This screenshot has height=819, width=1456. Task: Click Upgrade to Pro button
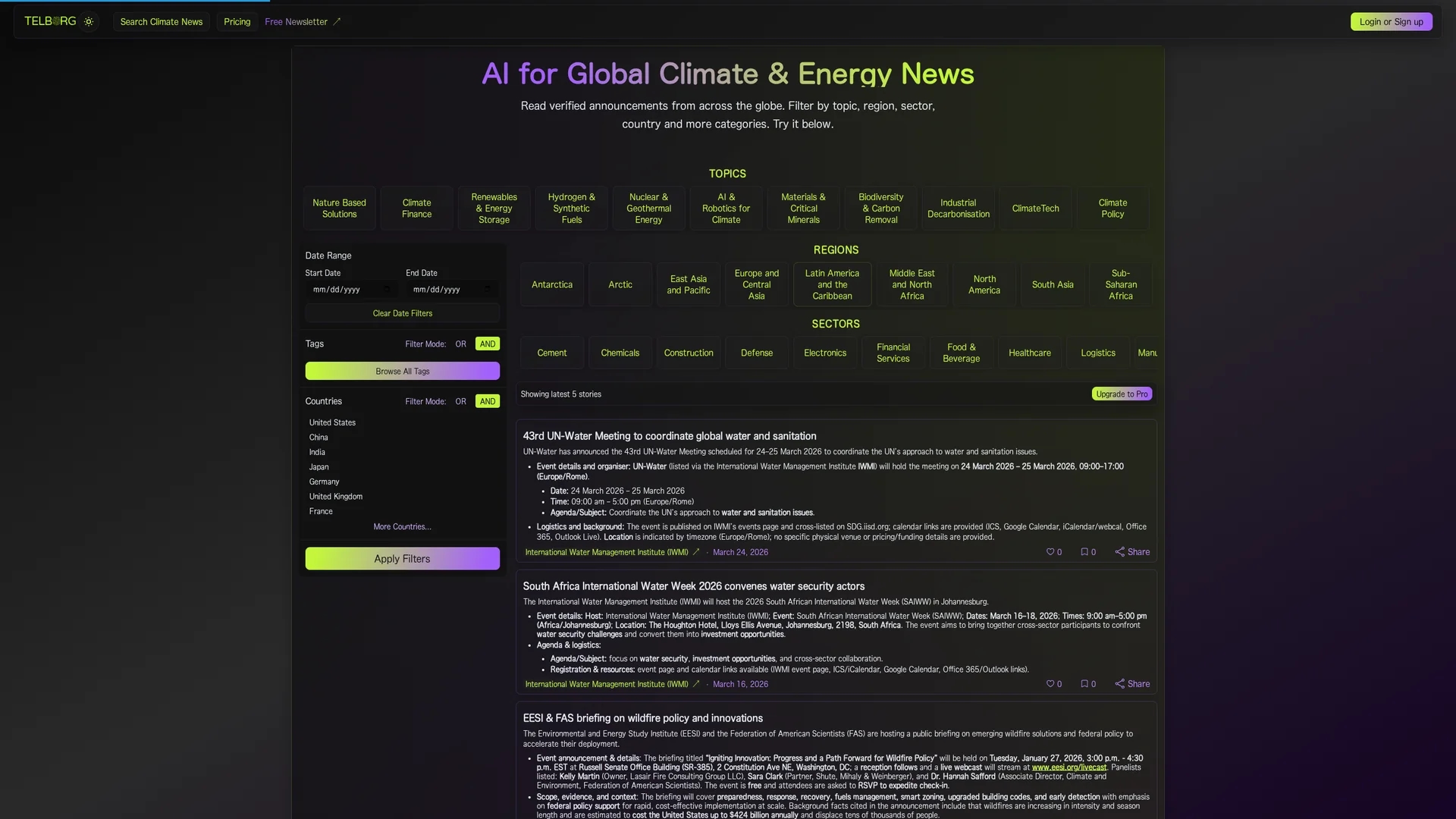(1122, 394)
